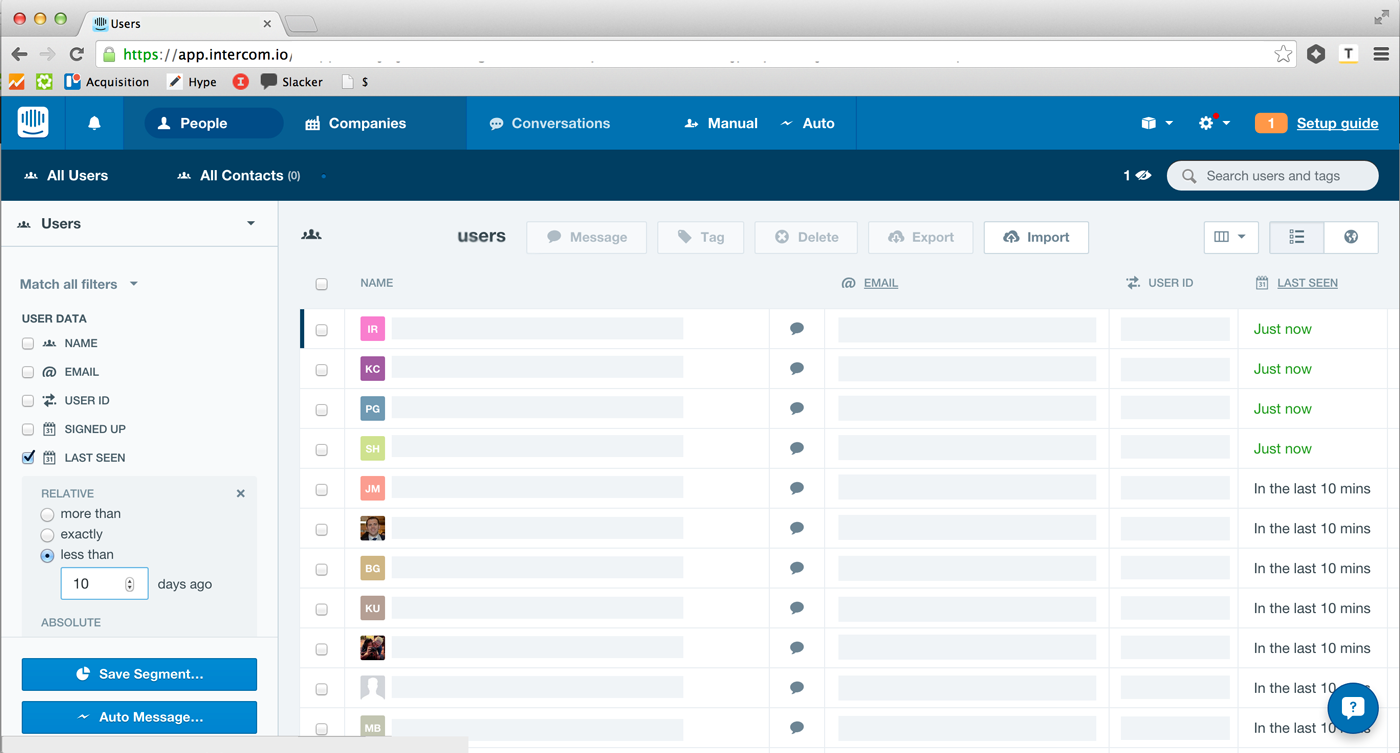The height and width of the screenshot is (753, 1400).
Task: Switch to the list view of users
Action: 1296,237
